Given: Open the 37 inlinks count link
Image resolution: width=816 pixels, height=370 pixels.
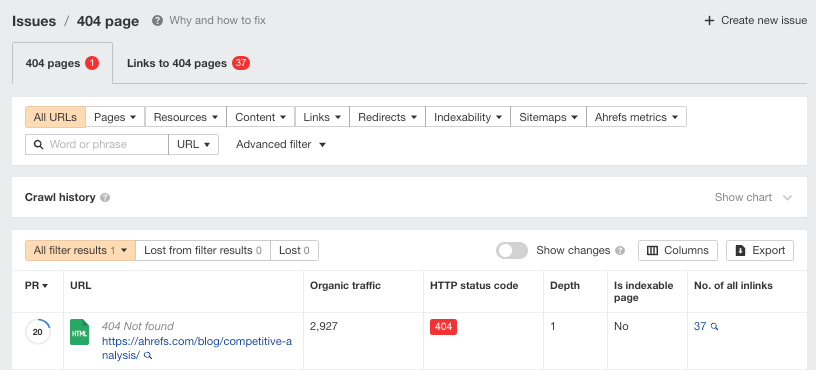Looking at the screenshot, I should tap(700, 327).
